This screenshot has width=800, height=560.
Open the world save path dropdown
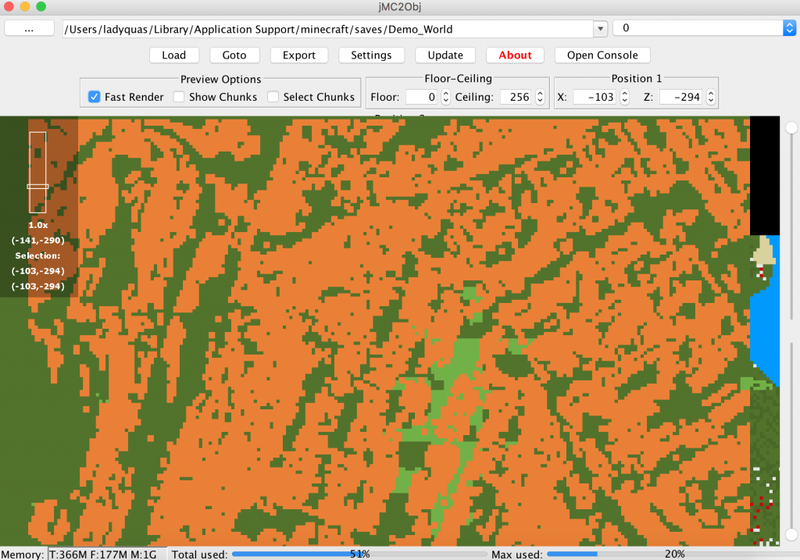pos(600,29)
